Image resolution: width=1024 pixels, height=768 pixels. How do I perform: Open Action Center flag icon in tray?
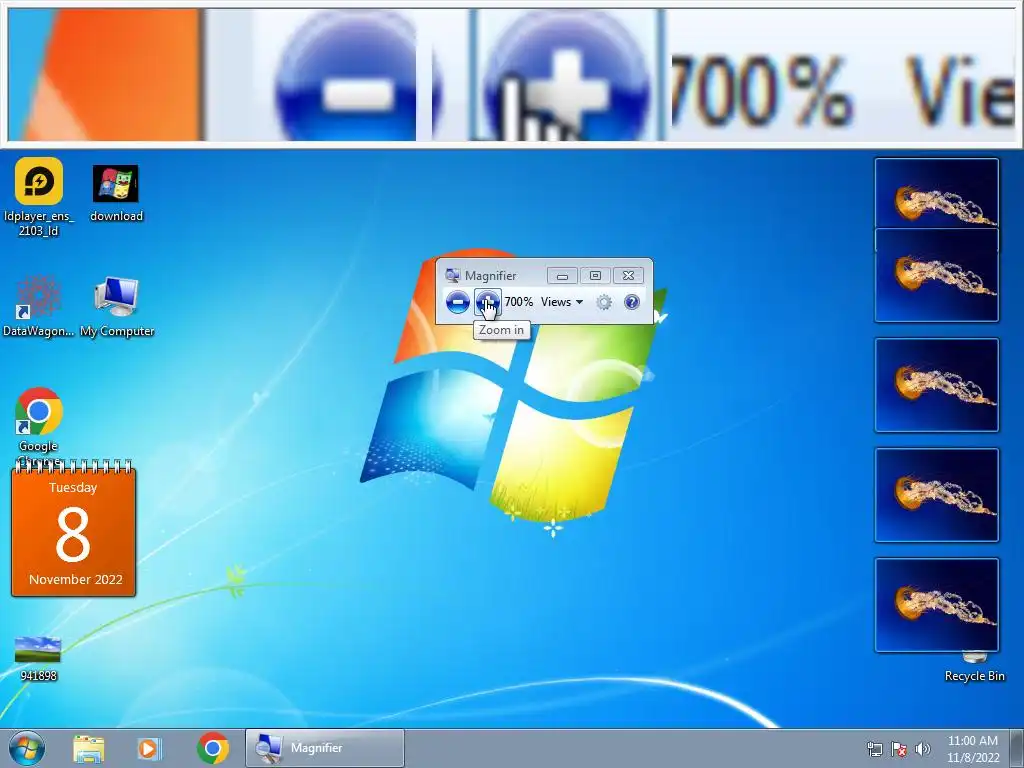(899, 749)
